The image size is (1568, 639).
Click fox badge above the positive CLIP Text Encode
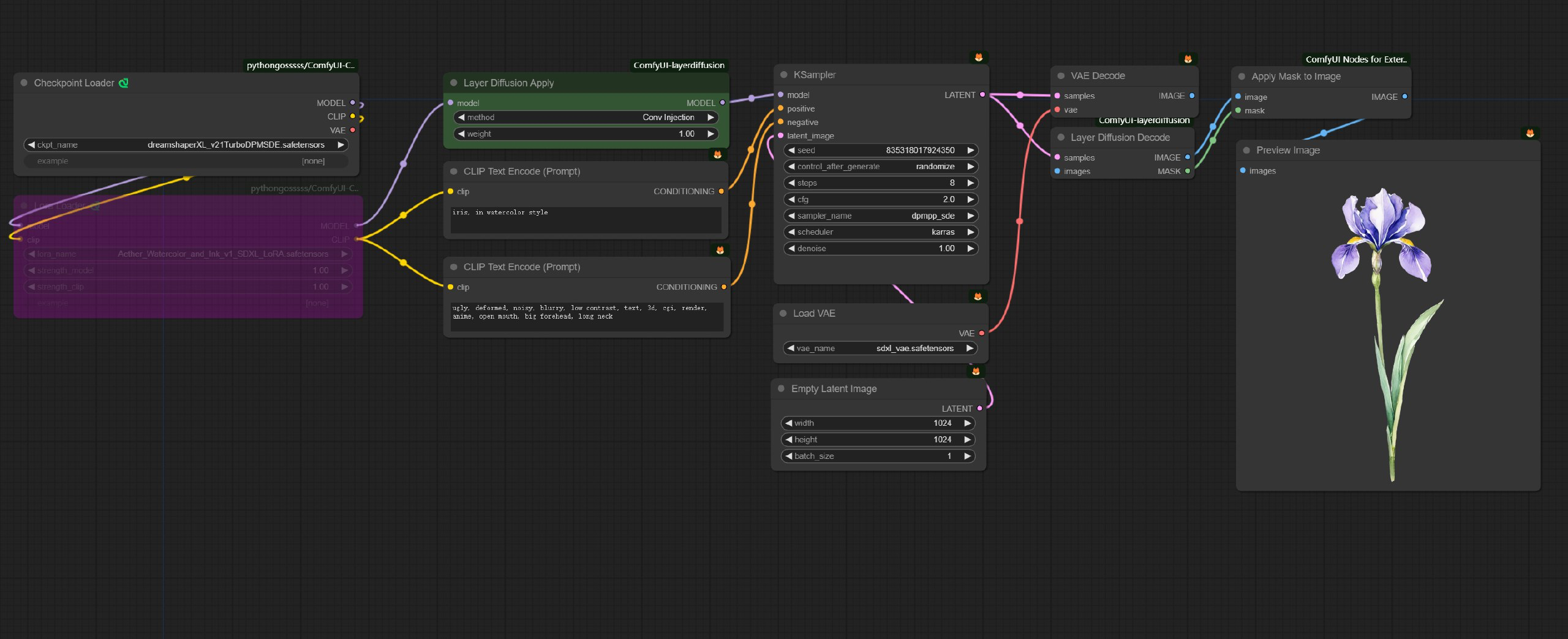[717, 154]
